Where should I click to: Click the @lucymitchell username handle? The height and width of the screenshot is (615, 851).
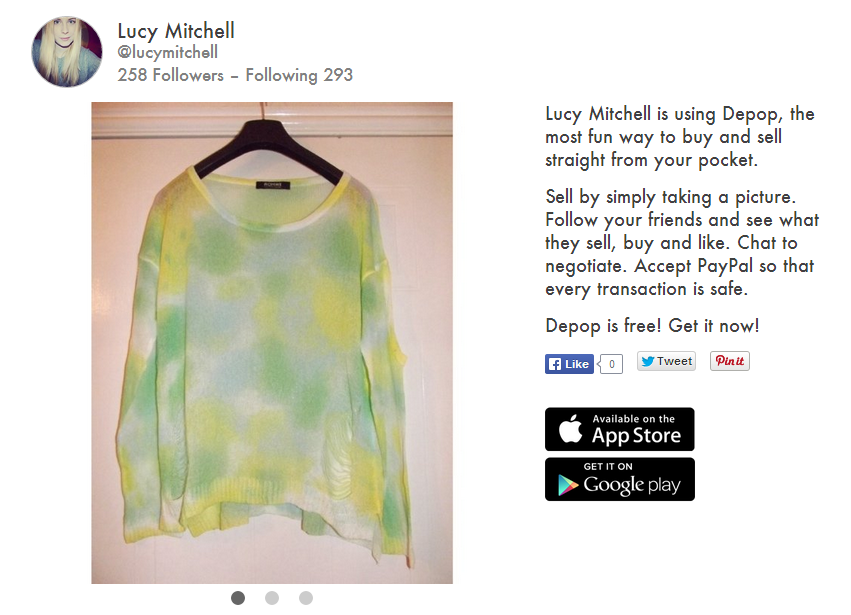167,52
